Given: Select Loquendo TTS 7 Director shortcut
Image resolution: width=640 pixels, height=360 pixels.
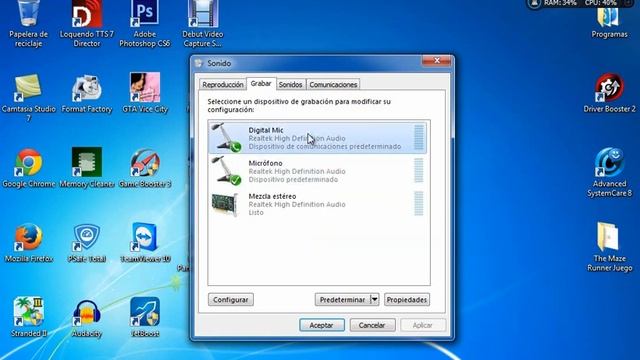Looking at the screenshot, I should click(x=87, y=24).
